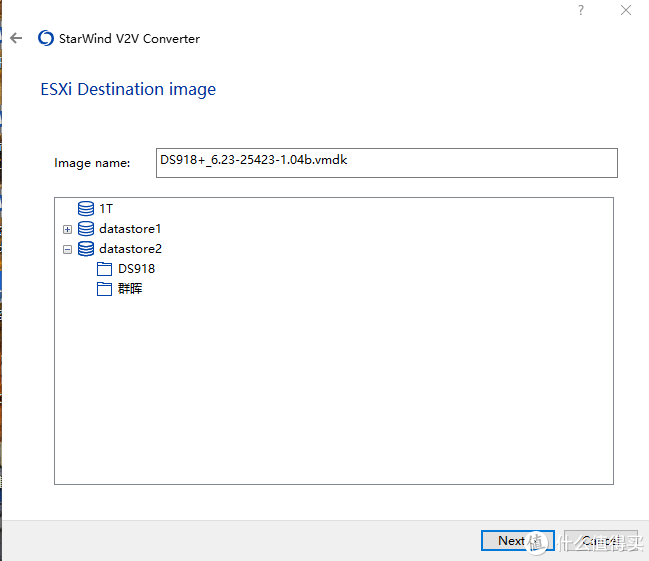
Task: Select the 1T datastore label
Action: coord(106,208)
